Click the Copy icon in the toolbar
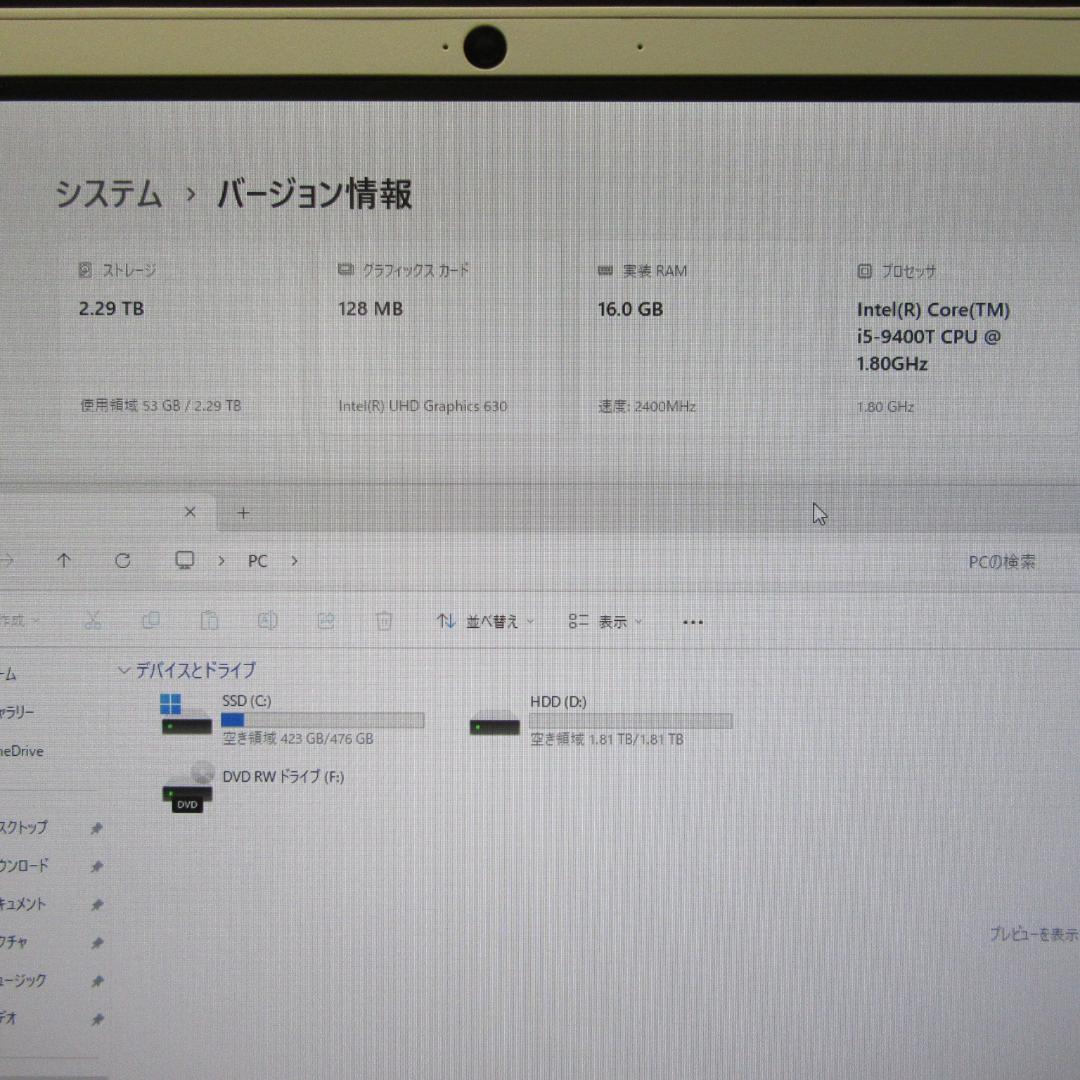 coord(152,620)
